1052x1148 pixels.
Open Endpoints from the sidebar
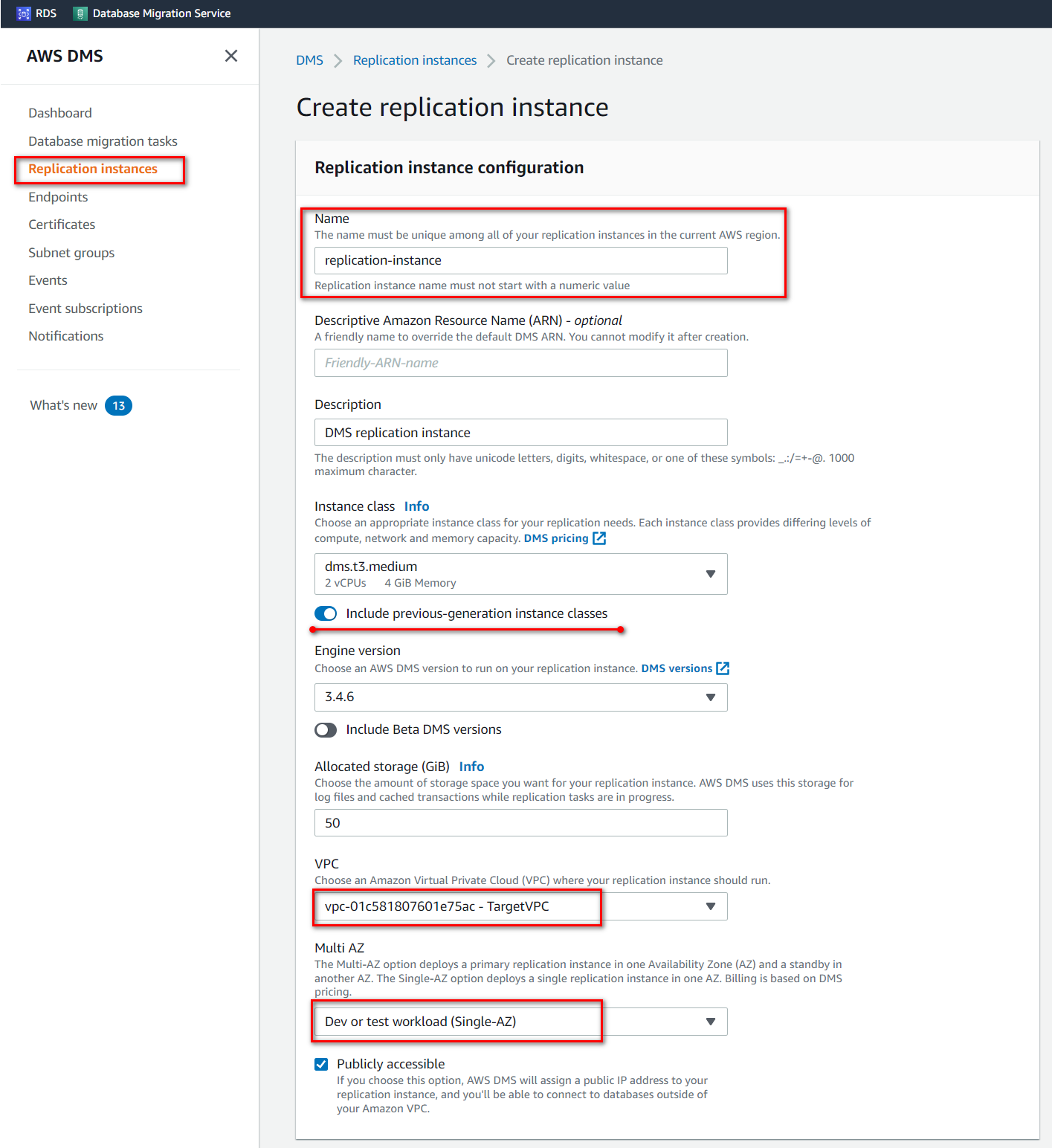click(58, 197)
